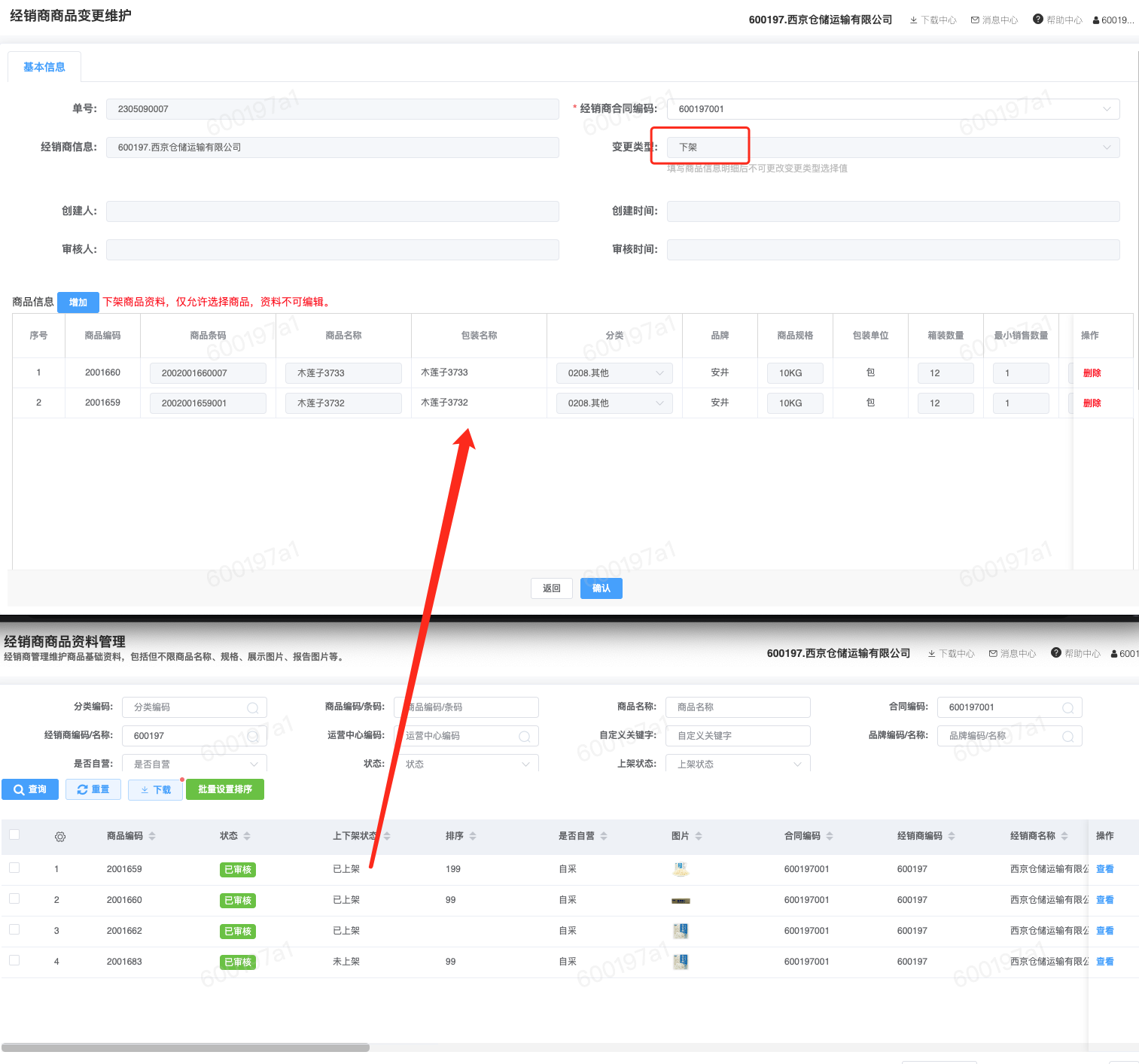Click the column settings gear icon
This screenshot has height=1064, width=1139.
pos(60,837)
